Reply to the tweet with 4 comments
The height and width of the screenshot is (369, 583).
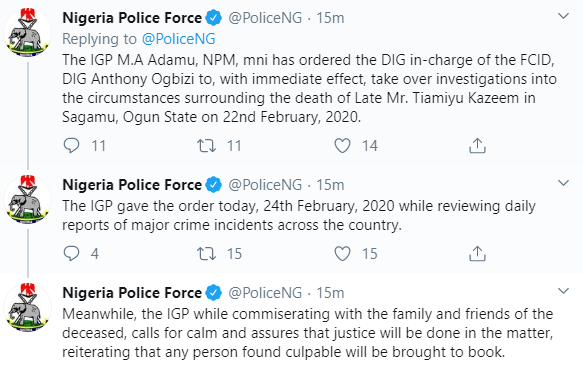click(71, 253)
